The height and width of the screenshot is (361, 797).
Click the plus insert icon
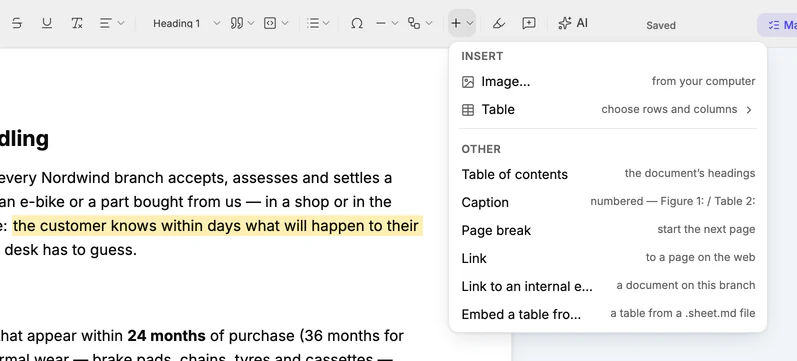point(456,23)
